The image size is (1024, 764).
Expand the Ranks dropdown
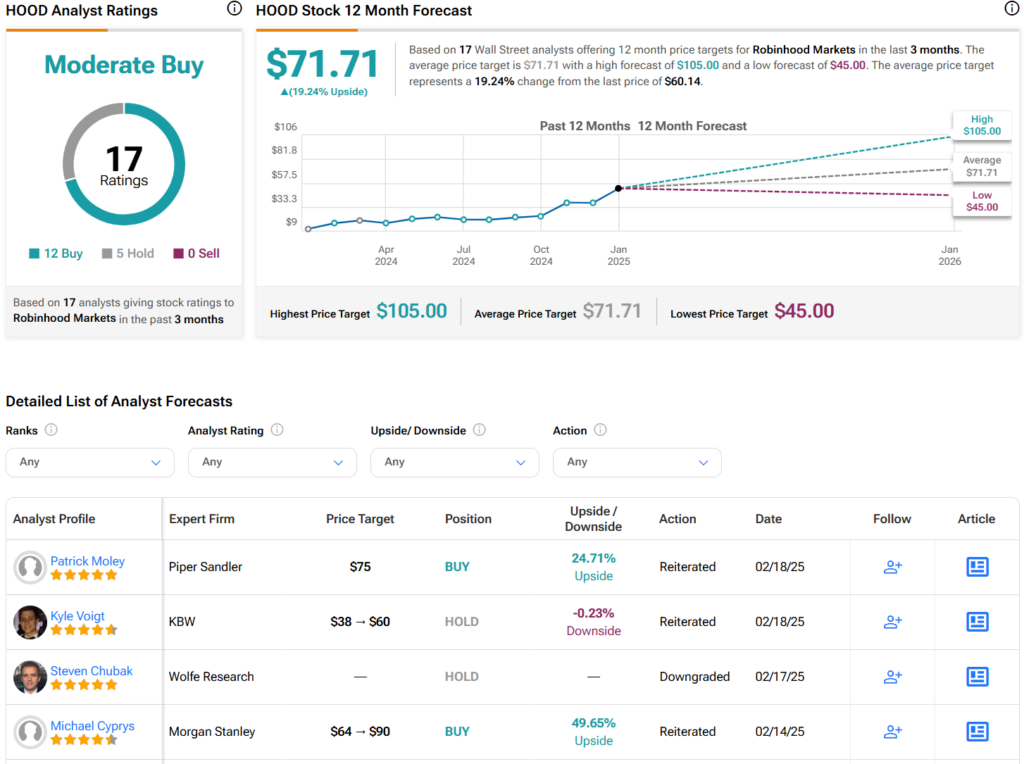coord(90,462)
